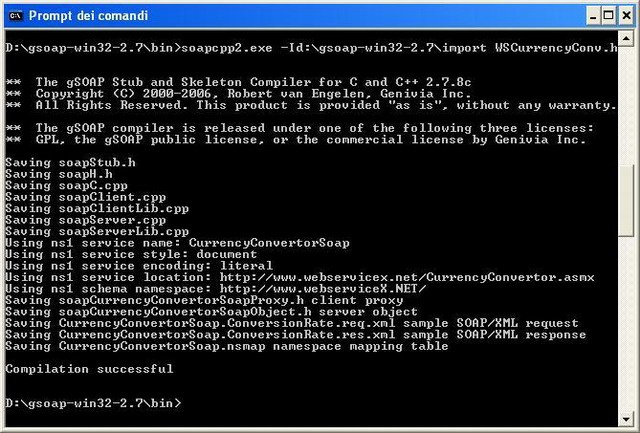The height and width of the screenshot is (433, 640).
Task: Click the Saving soapStub.h line
Action: click(70, 162)
